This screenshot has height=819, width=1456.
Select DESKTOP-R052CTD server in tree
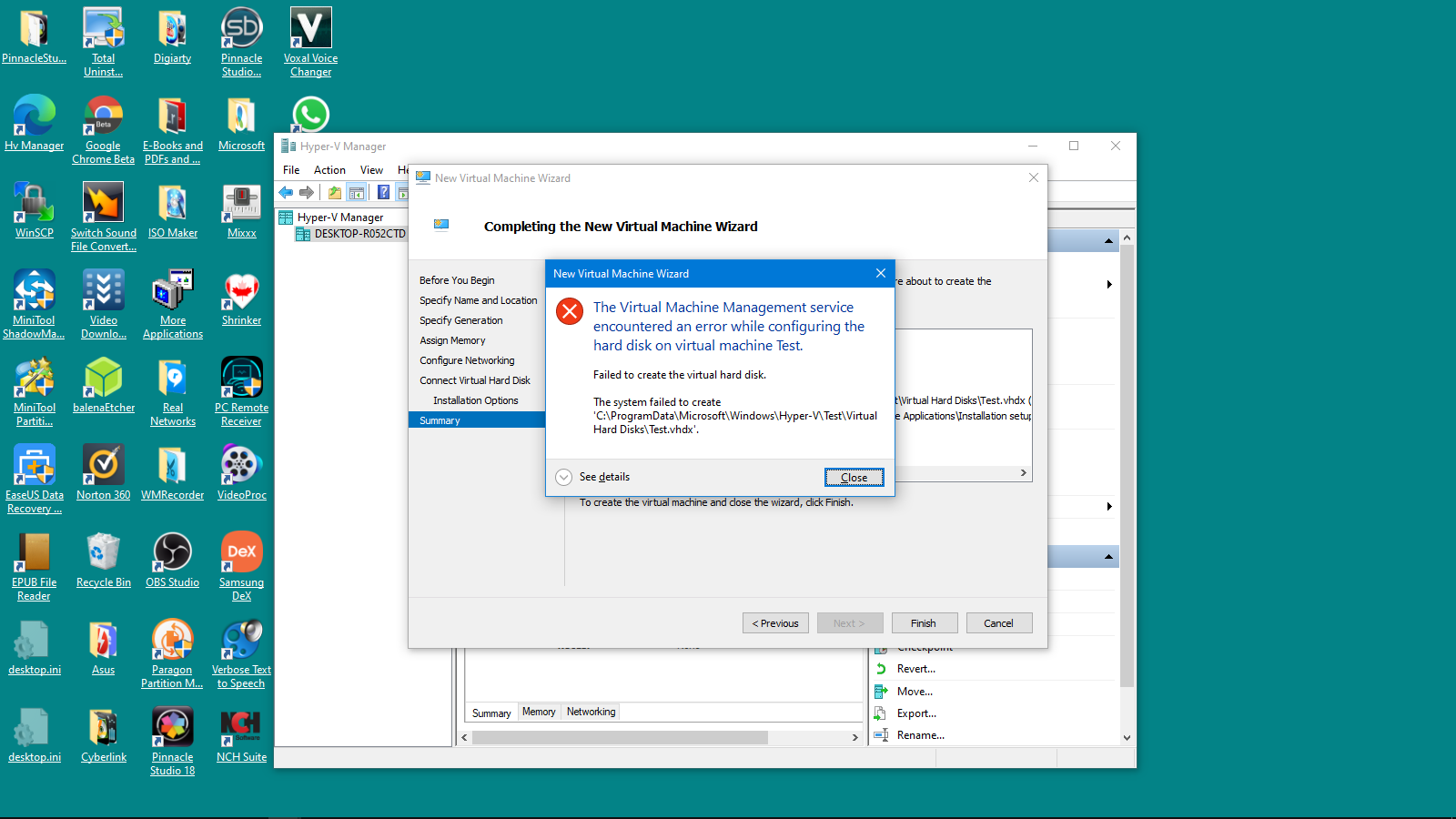[351, 234]
